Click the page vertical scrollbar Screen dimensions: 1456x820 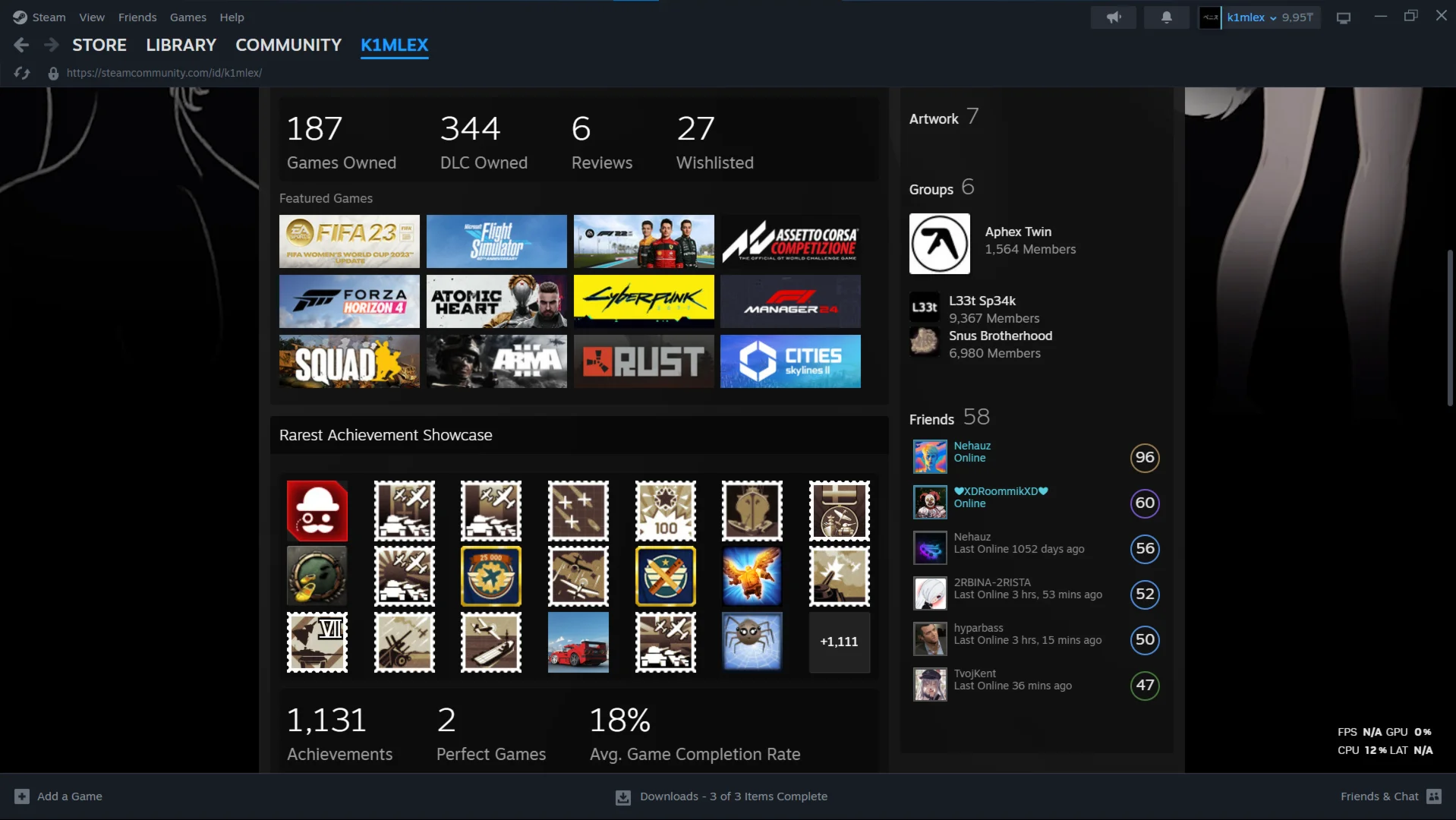coord(1450,328)
